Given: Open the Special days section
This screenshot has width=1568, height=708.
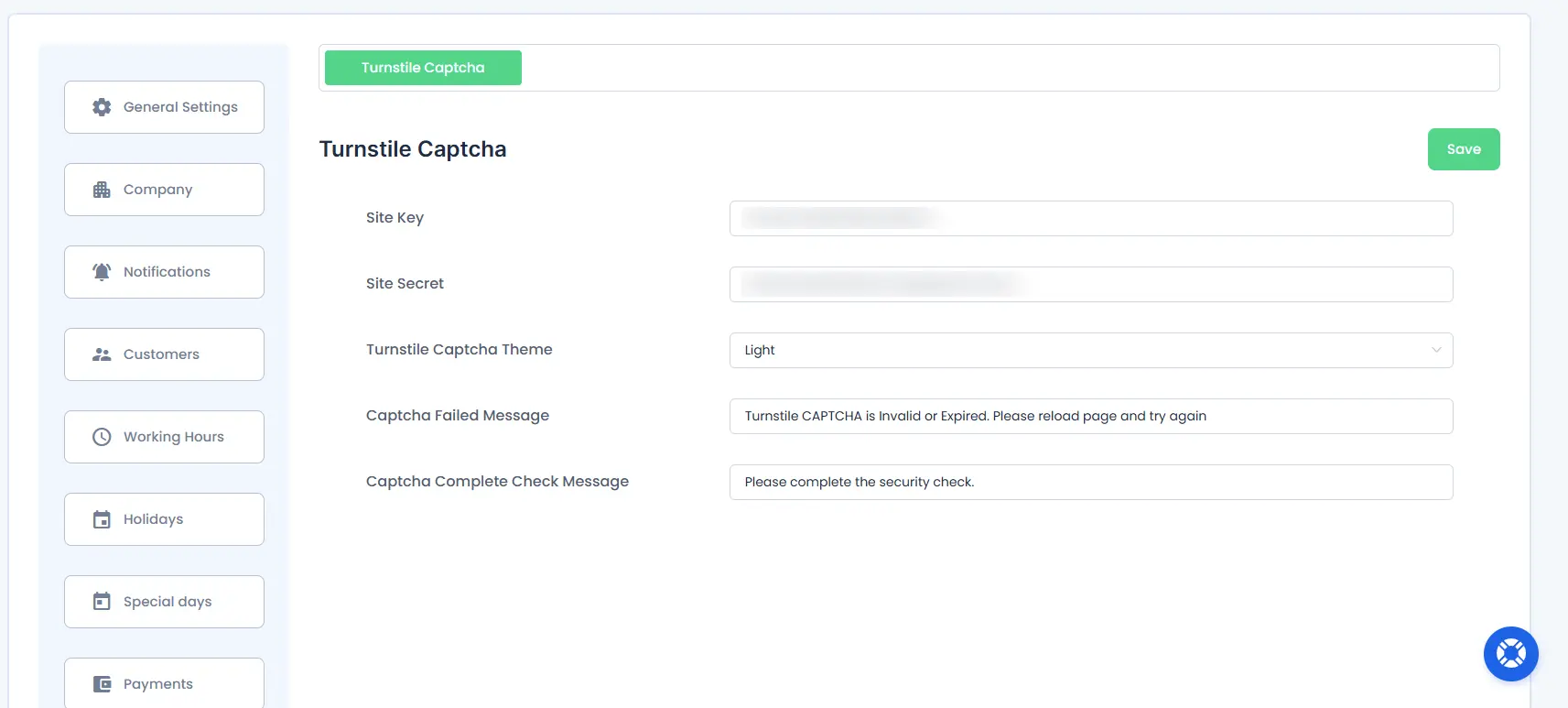Looking at the screenshot, I should [x=164, y=602].
